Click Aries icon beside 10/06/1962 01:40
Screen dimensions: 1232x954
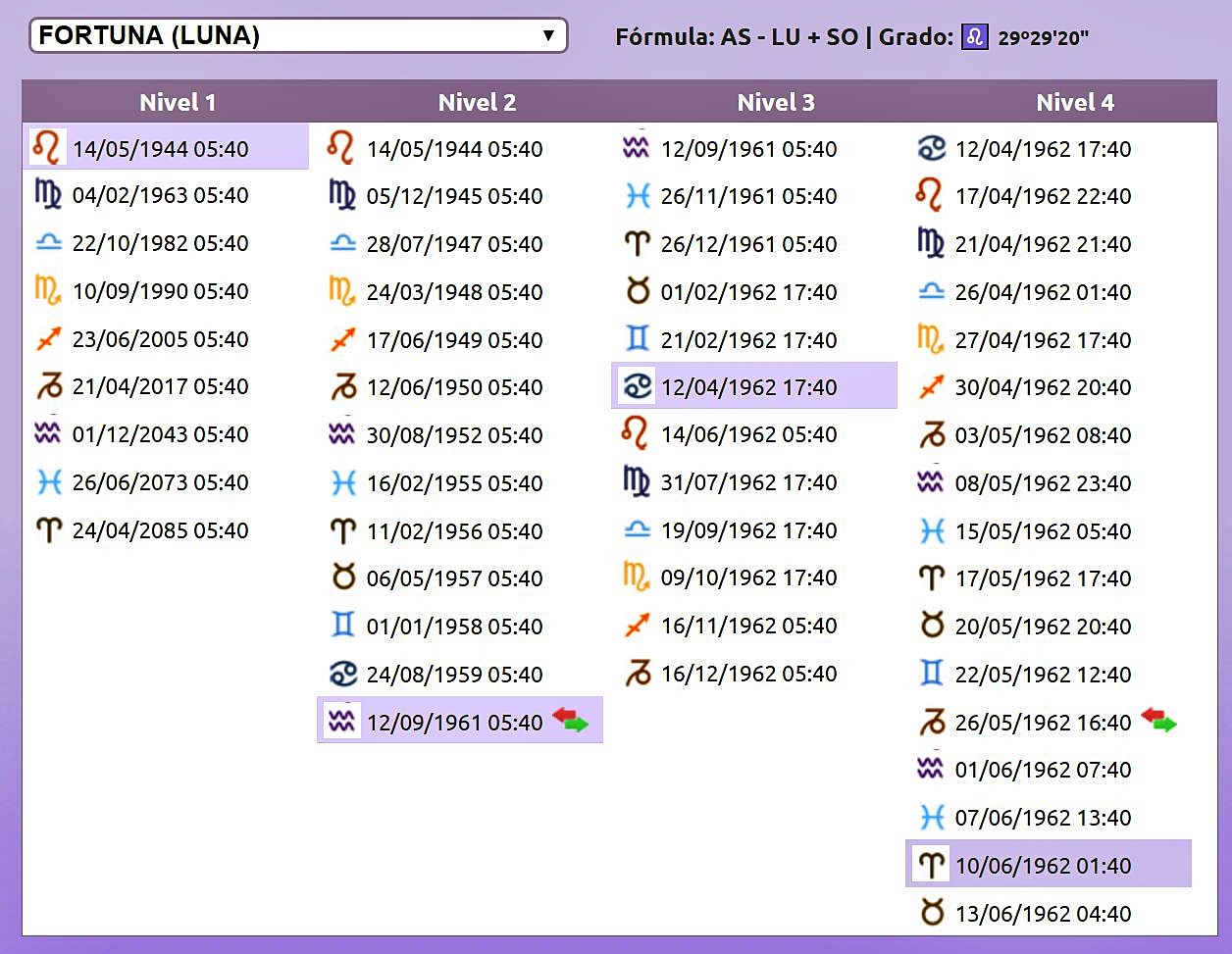[930, 865]
